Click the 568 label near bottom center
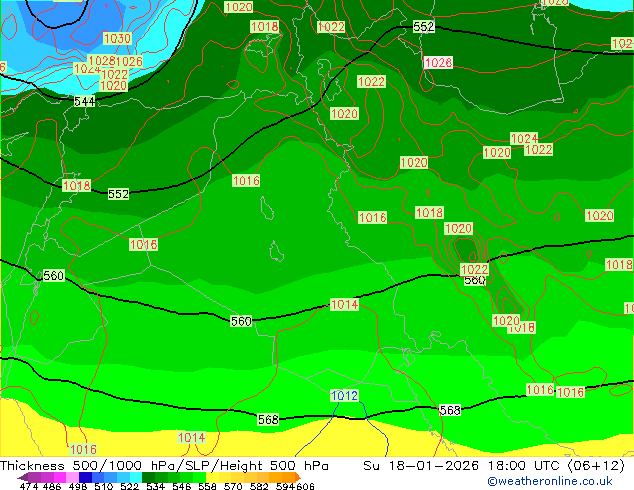Image resolution: width=634 pixels, height=490 pixels. tap(268, 420)
